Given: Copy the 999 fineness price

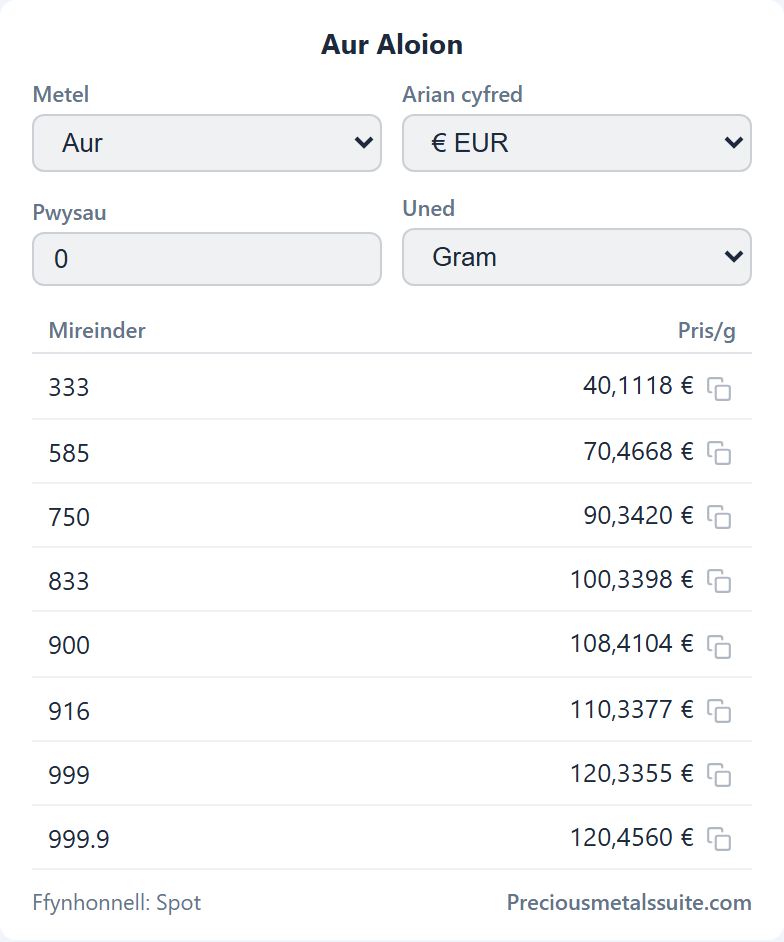Looking at the screenshot, I should (719, 775).
